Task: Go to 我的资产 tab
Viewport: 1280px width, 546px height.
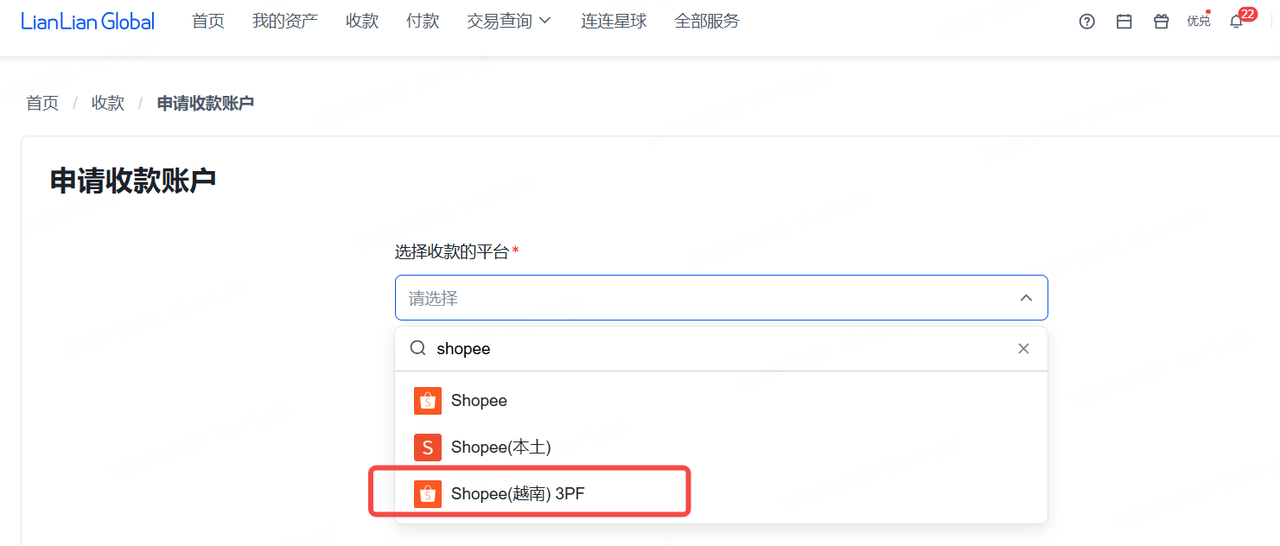Action: (x=285, y=21)
